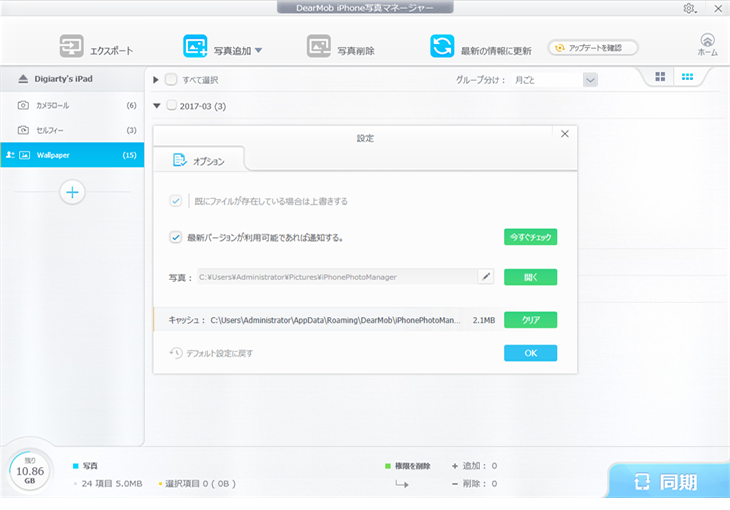The width and height of the screenshot is (730, 510).
Task: Click the OK button in settings
Action: tap(530, 353)
